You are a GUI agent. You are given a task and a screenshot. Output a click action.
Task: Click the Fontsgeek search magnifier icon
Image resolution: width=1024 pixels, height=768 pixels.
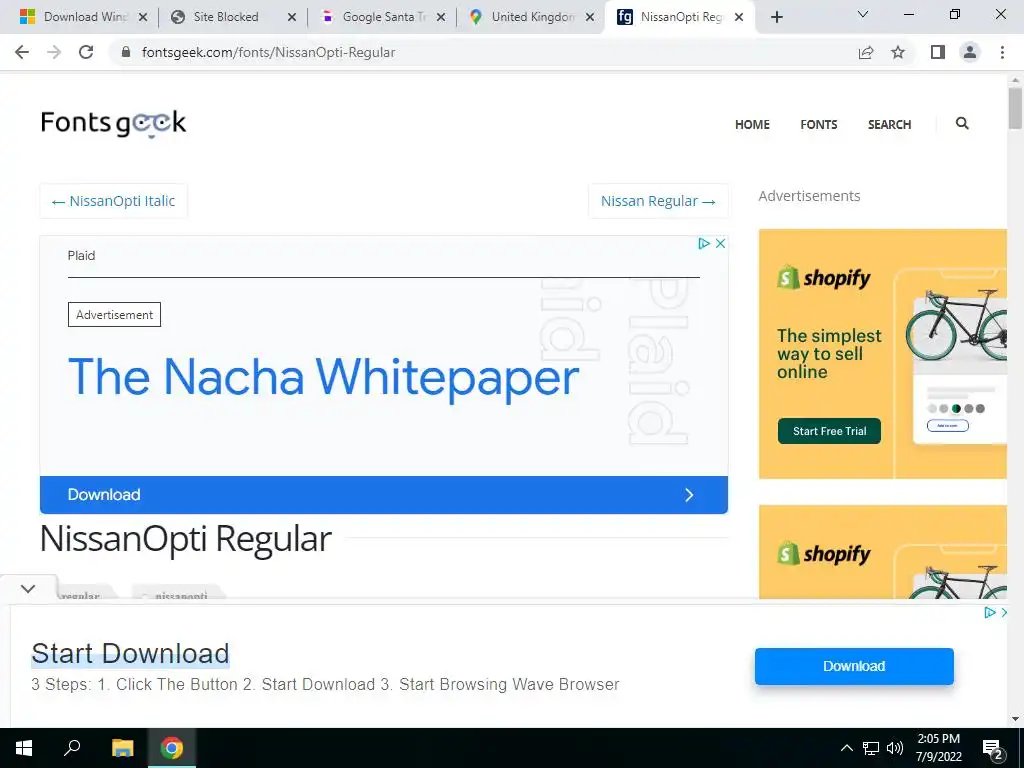[x=962, y=123]
